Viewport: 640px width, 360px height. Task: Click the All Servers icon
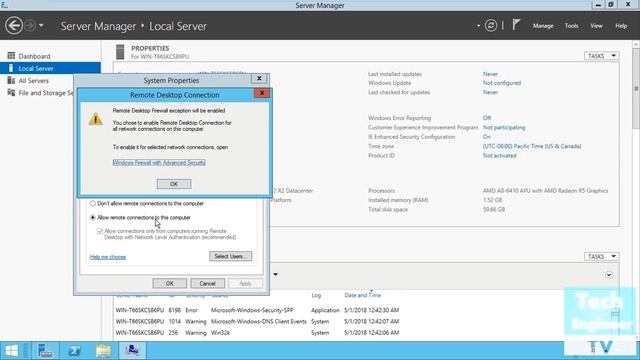pos(11,80)
